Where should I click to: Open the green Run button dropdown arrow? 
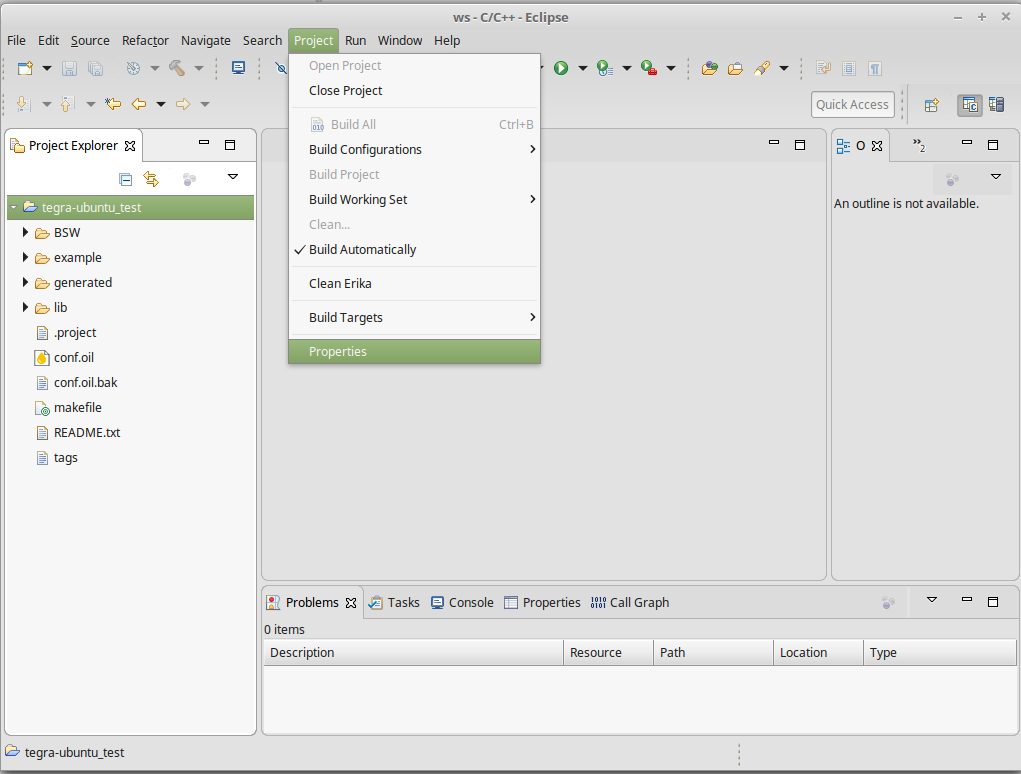point(583,68)
